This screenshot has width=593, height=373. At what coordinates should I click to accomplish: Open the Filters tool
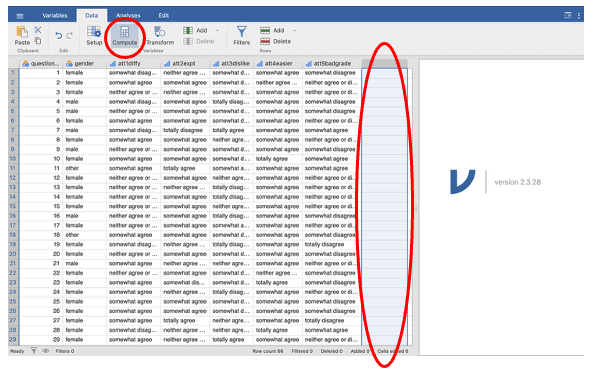point(241,36)
